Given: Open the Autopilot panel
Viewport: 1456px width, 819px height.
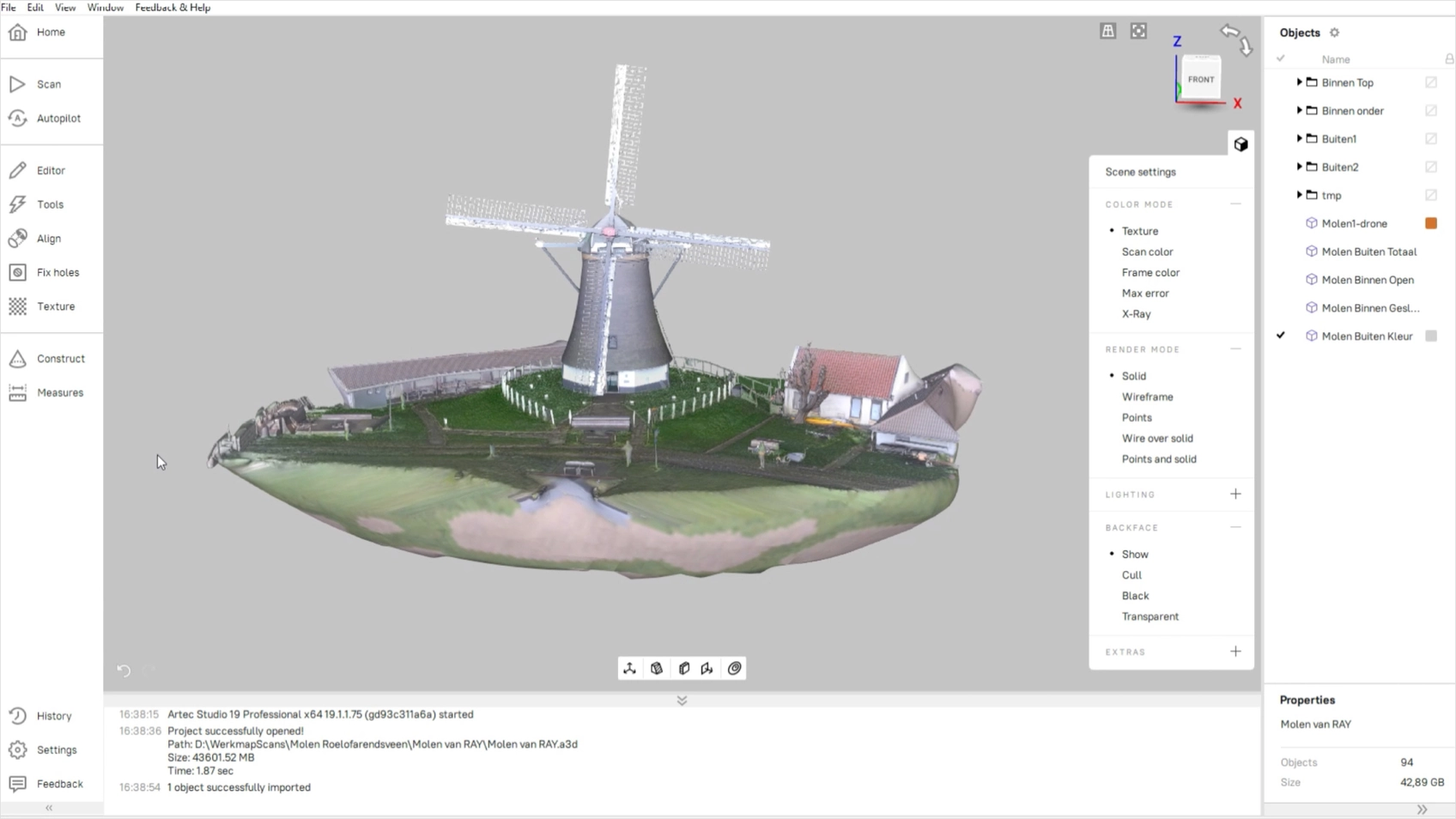Looking at the screenshot, I should [58, 118].
